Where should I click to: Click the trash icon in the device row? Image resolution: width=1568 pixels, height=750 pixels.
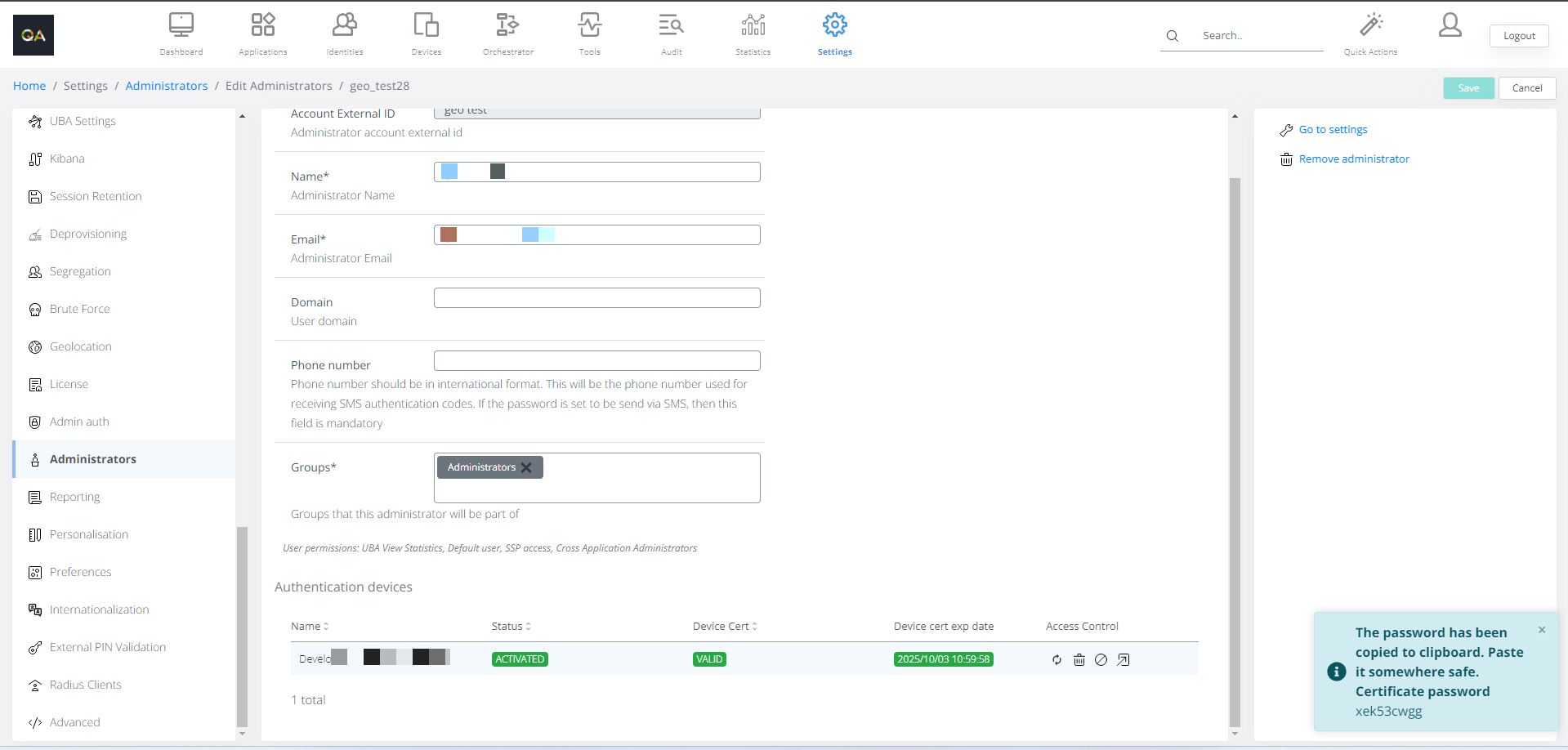[1079, 660]
